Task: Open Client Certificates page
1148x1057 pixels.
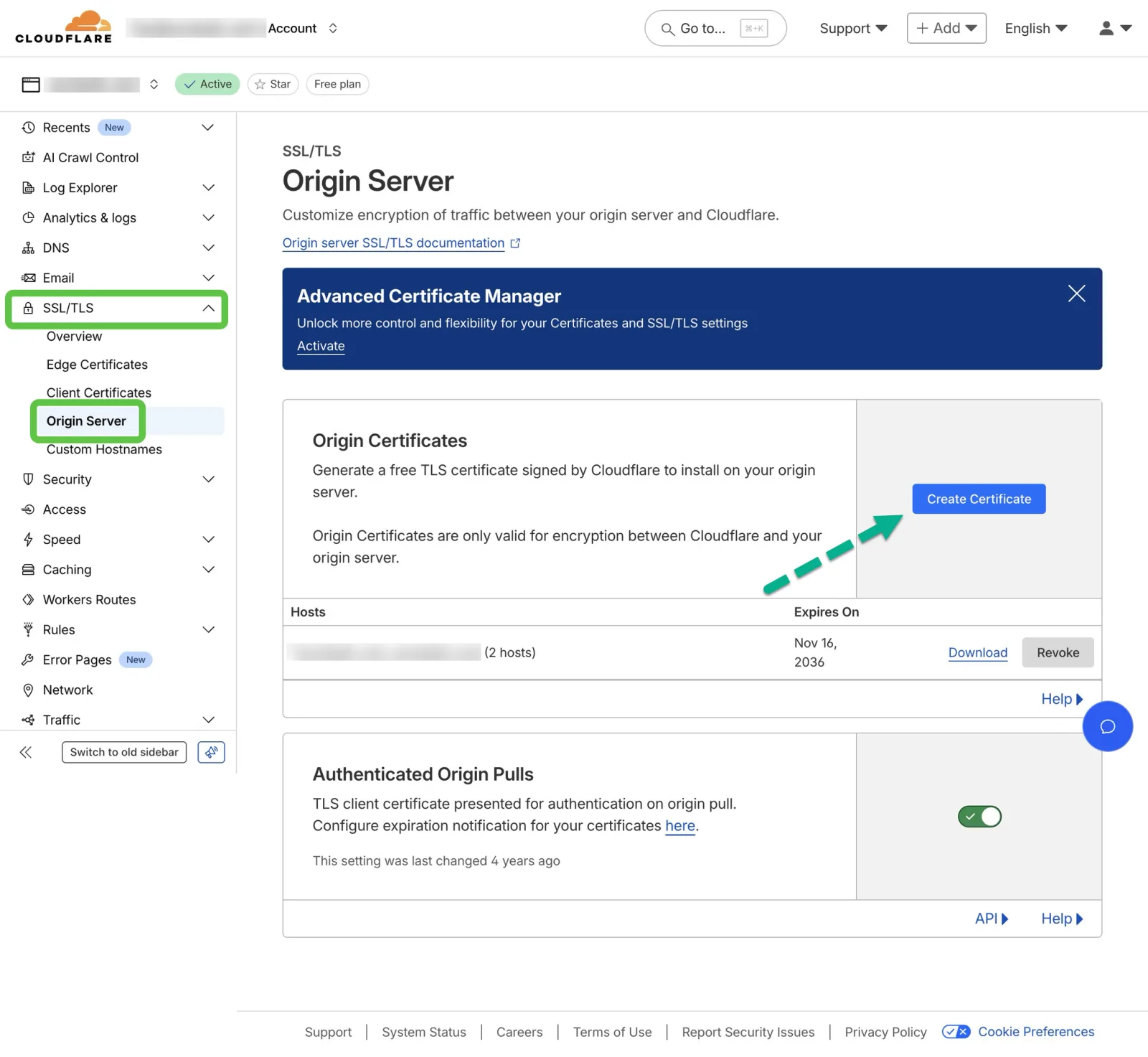Action: (99, 393)
